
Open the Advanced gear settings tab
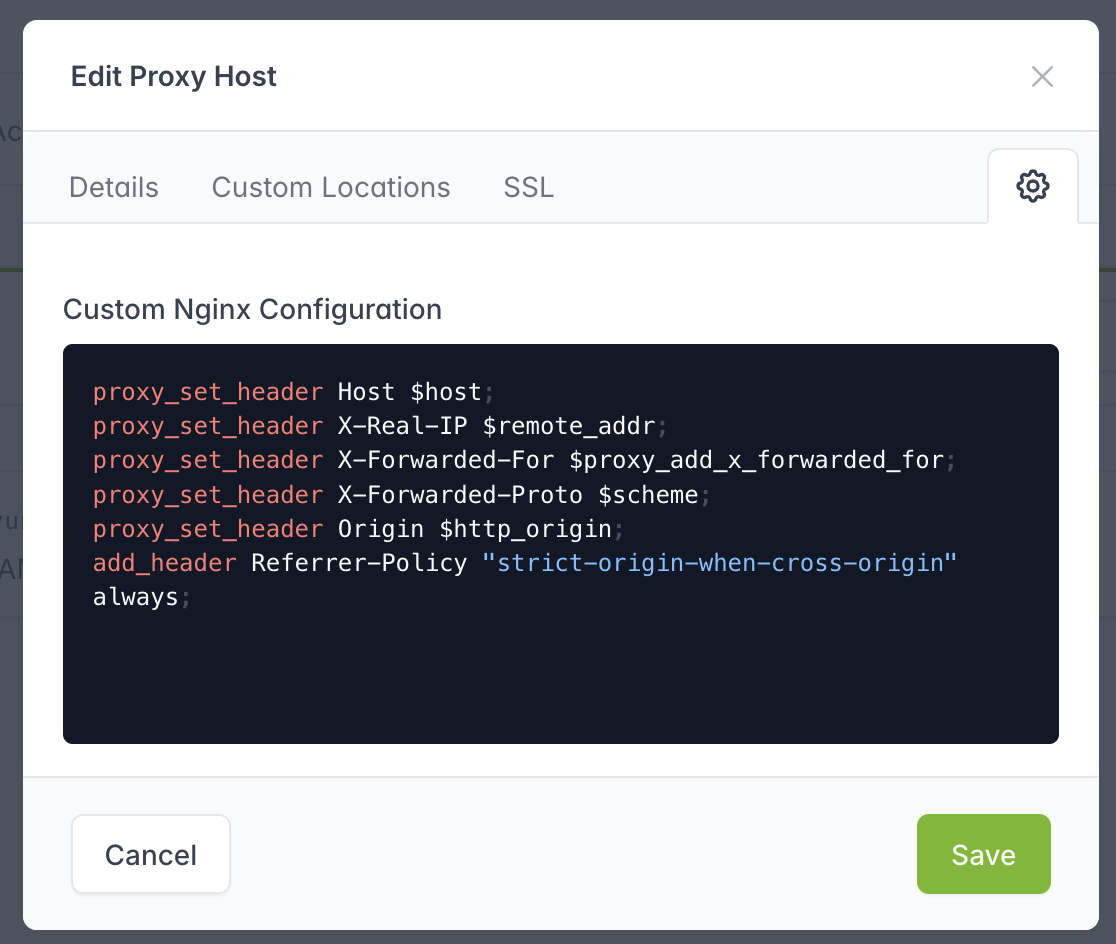click(1033, 187)
